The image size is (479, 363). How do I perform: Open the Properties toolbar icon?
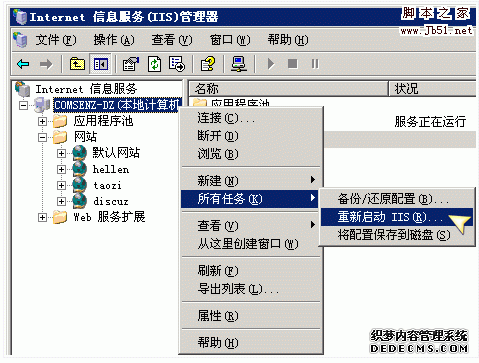click(x=131, y=63)
